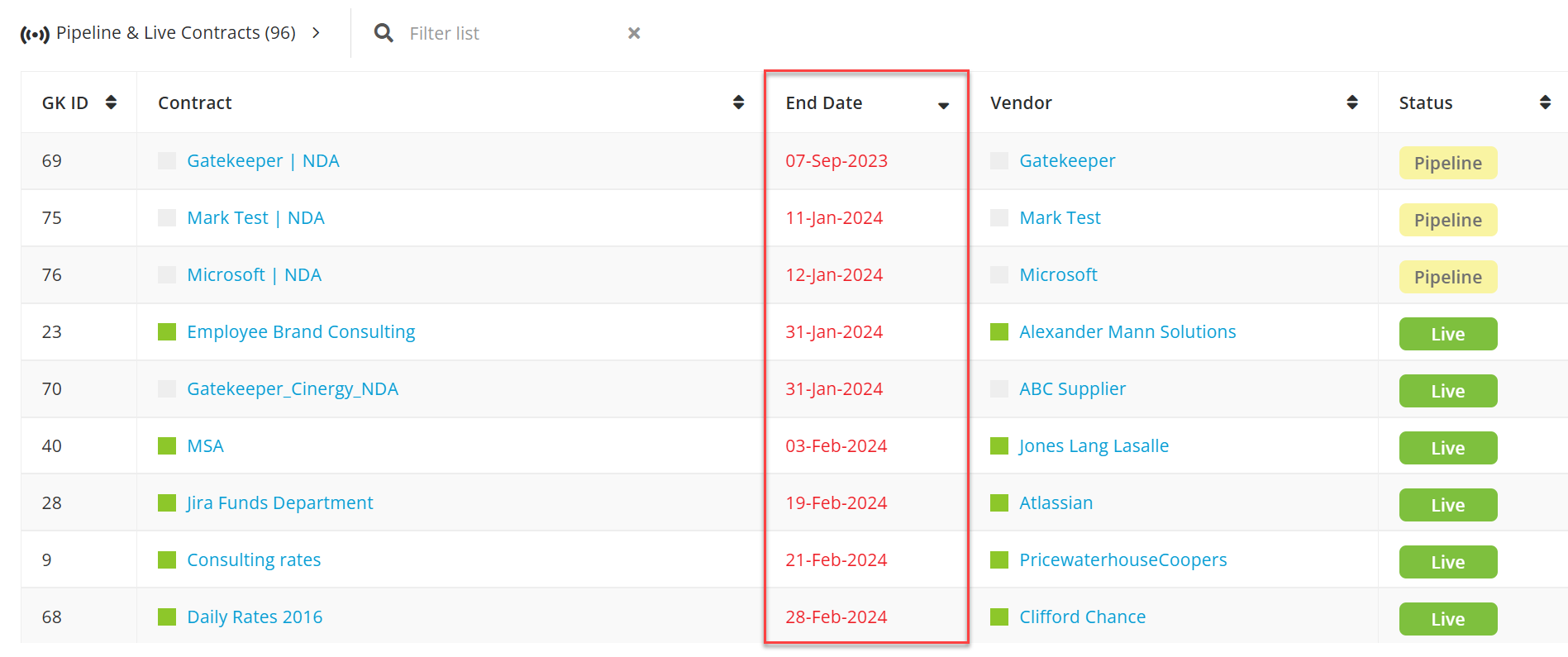1568x657 pixels.
Task: Toggle End Date sort direction arrow
Action: click(x=943, y=105)
